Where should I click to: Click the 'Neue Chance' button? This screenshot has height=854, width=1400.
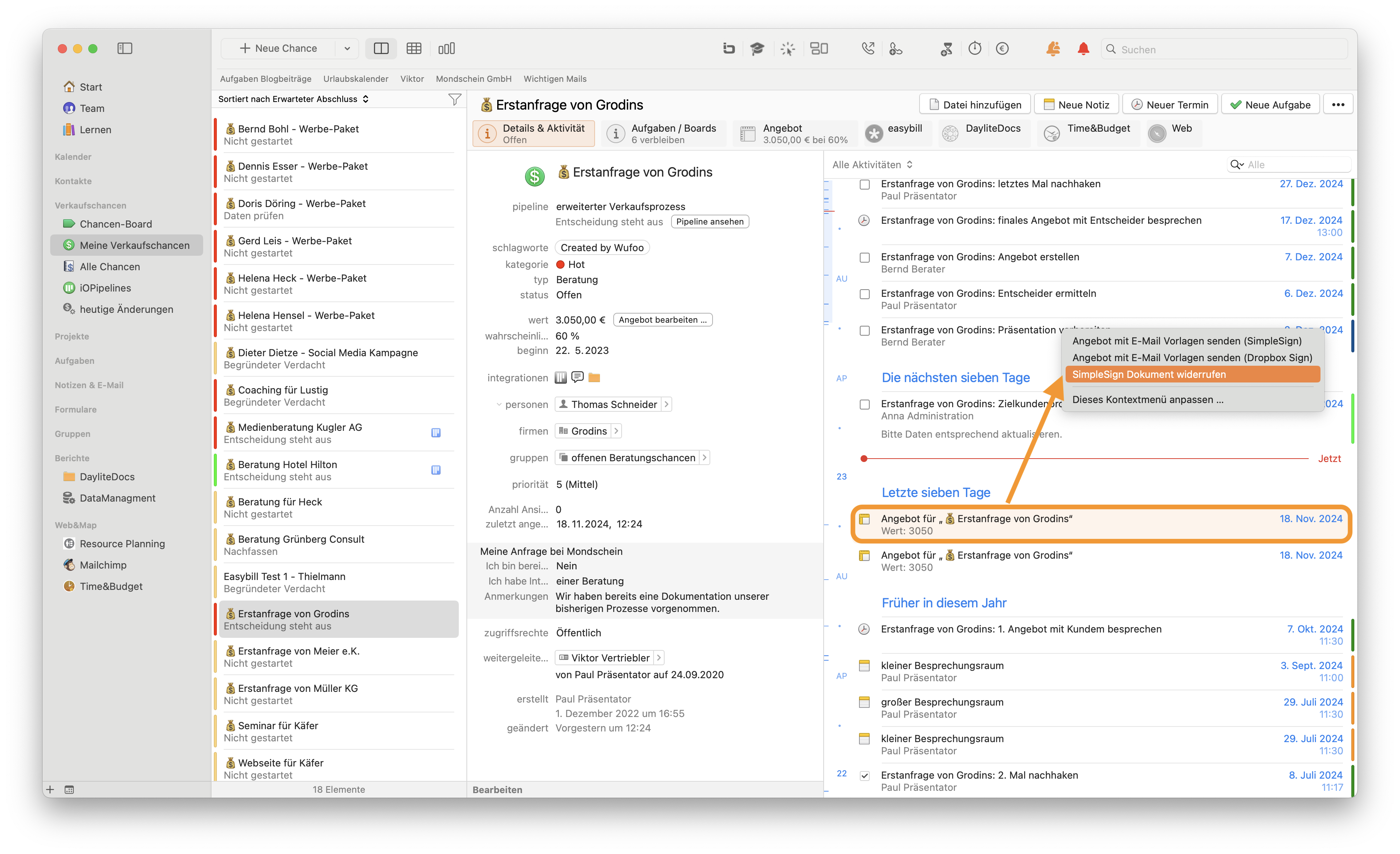tap(278, 49)
